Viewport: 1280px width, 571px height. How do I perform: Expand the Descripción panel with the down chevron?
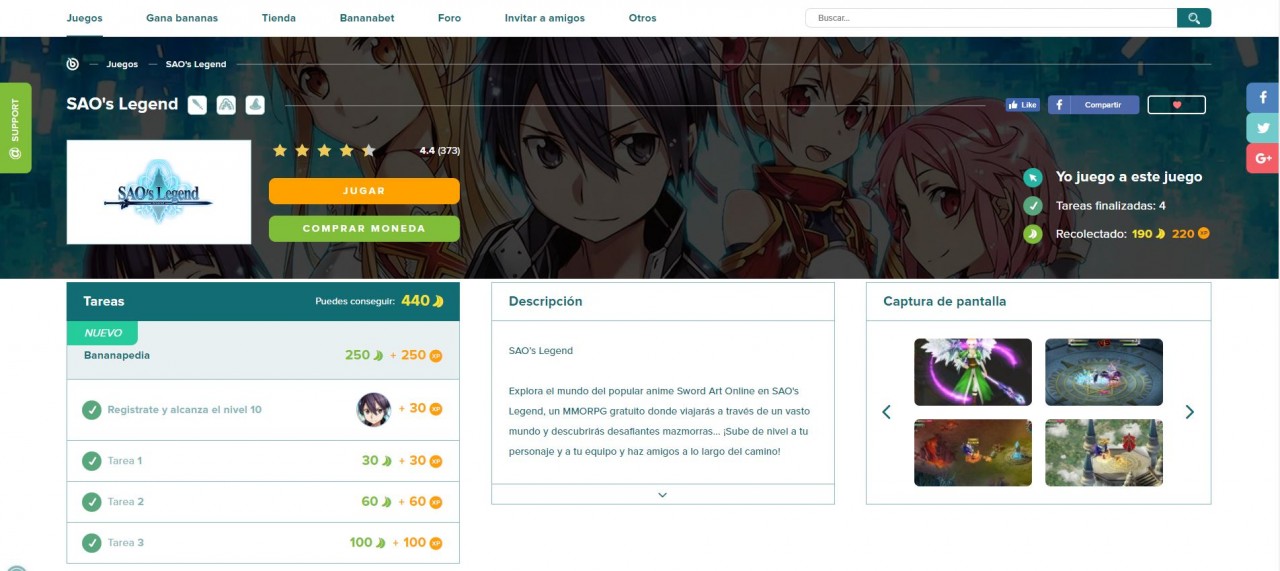[x=662, y=494]
